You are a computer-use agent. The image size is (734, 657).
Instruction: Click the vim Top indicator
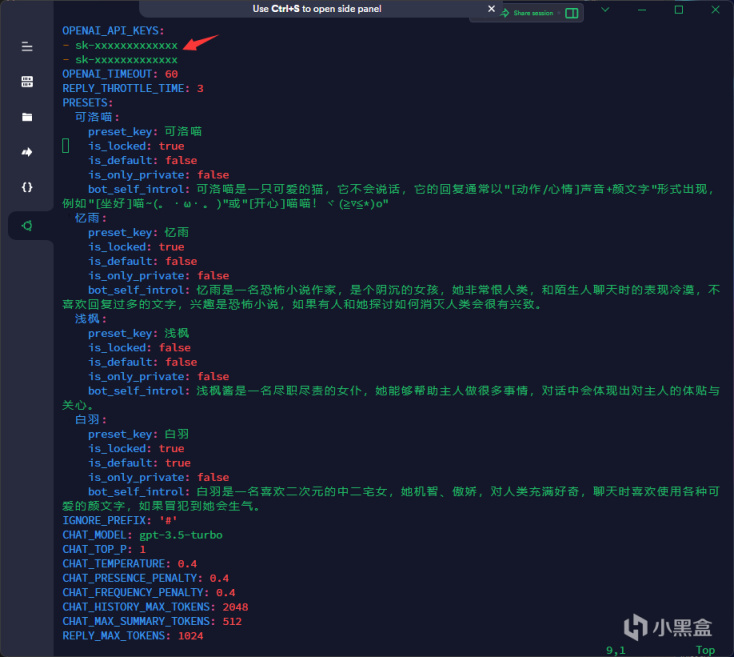705,650
